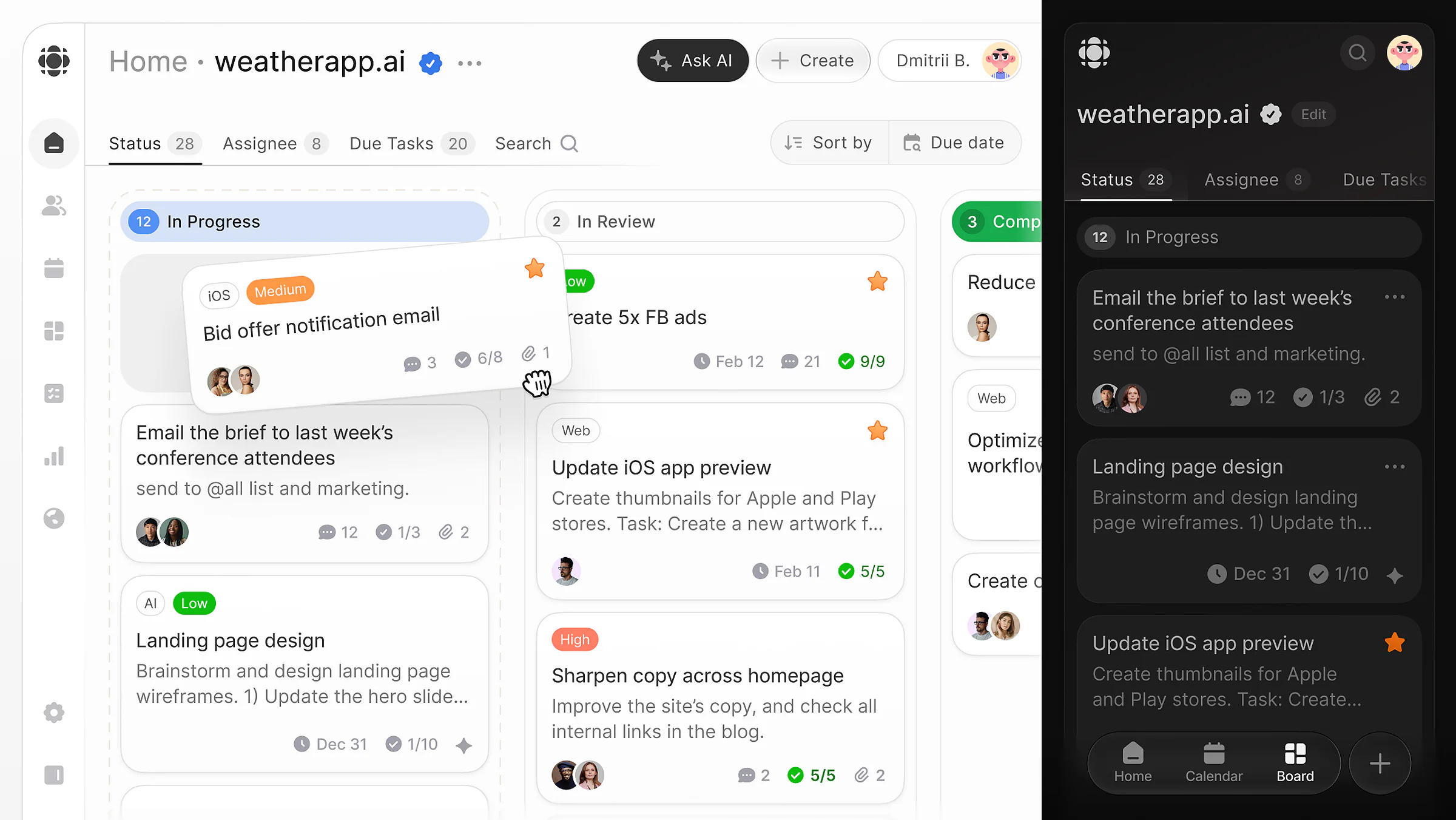Click the search magnifier in mobile panel
Image resolution: width=1456 pixels, height=820 pixels.
pos(1358,53)
